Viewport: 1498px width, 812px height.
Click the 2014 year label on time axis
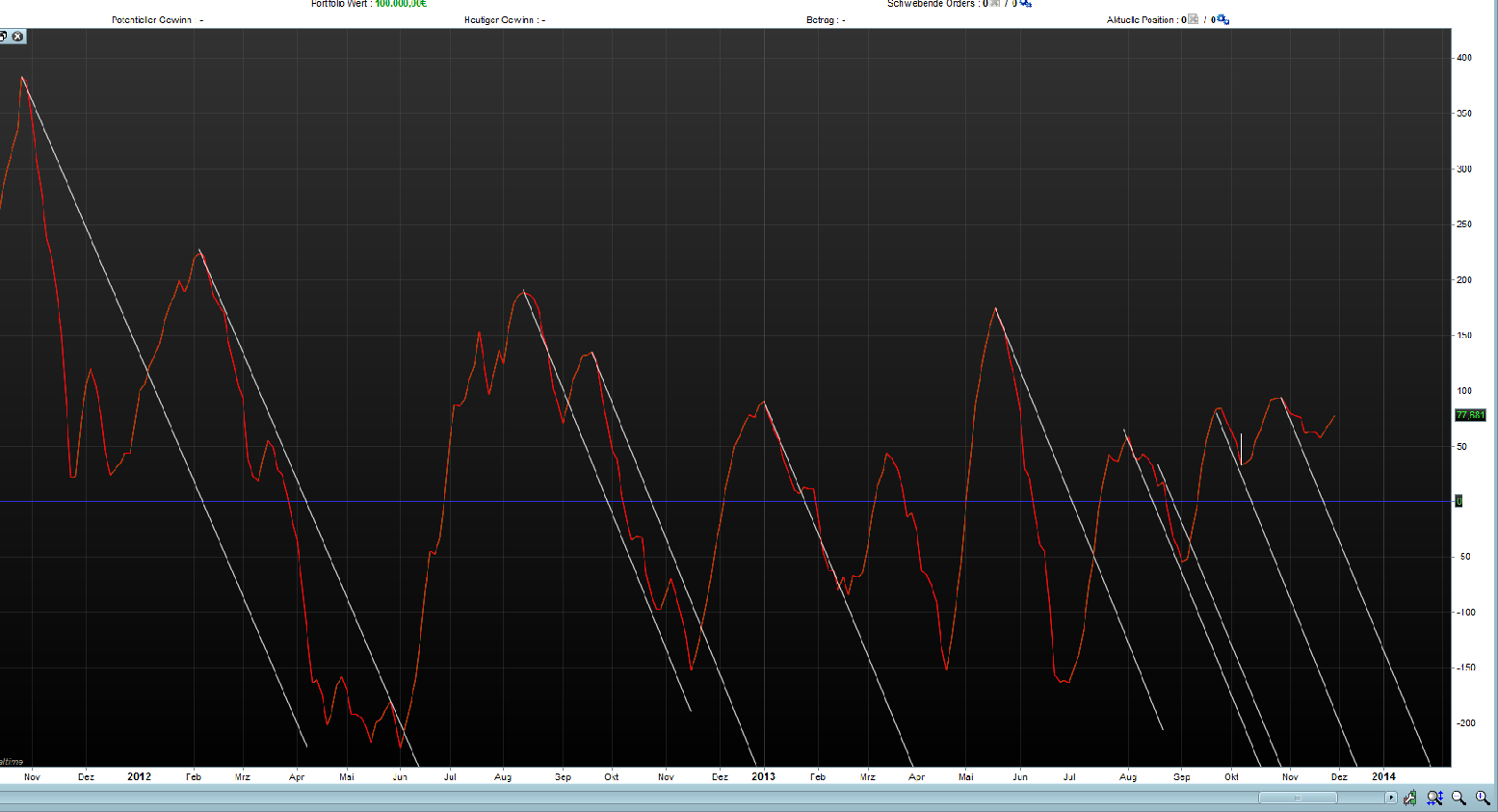tap(1383, 776)
